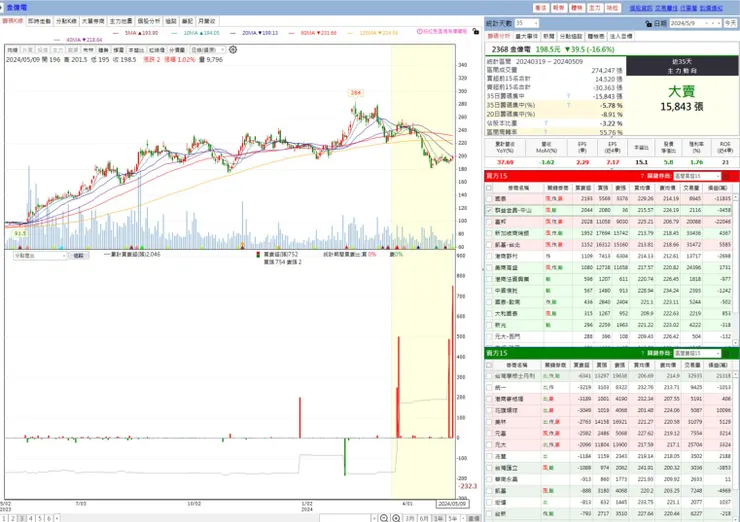Open the chart settings target icon
The width and height of the screenshot is (740, 522).
[x=233, y=50]
